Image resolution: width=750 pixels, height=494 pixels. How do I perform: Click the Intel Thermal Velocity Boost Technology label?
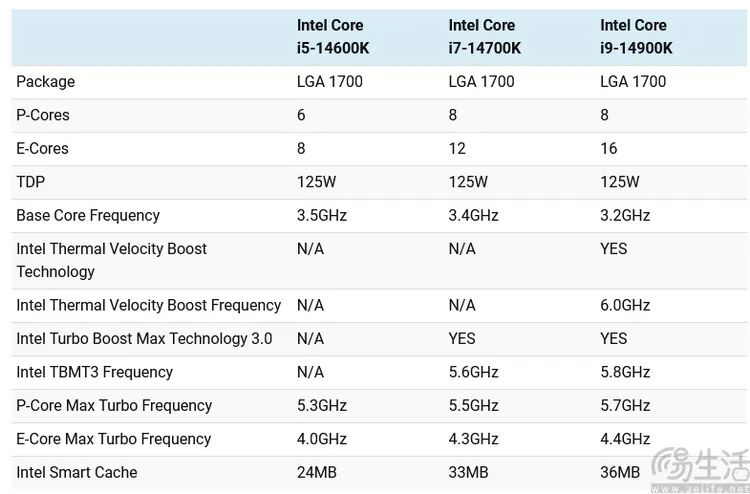[x=111, y=260]
